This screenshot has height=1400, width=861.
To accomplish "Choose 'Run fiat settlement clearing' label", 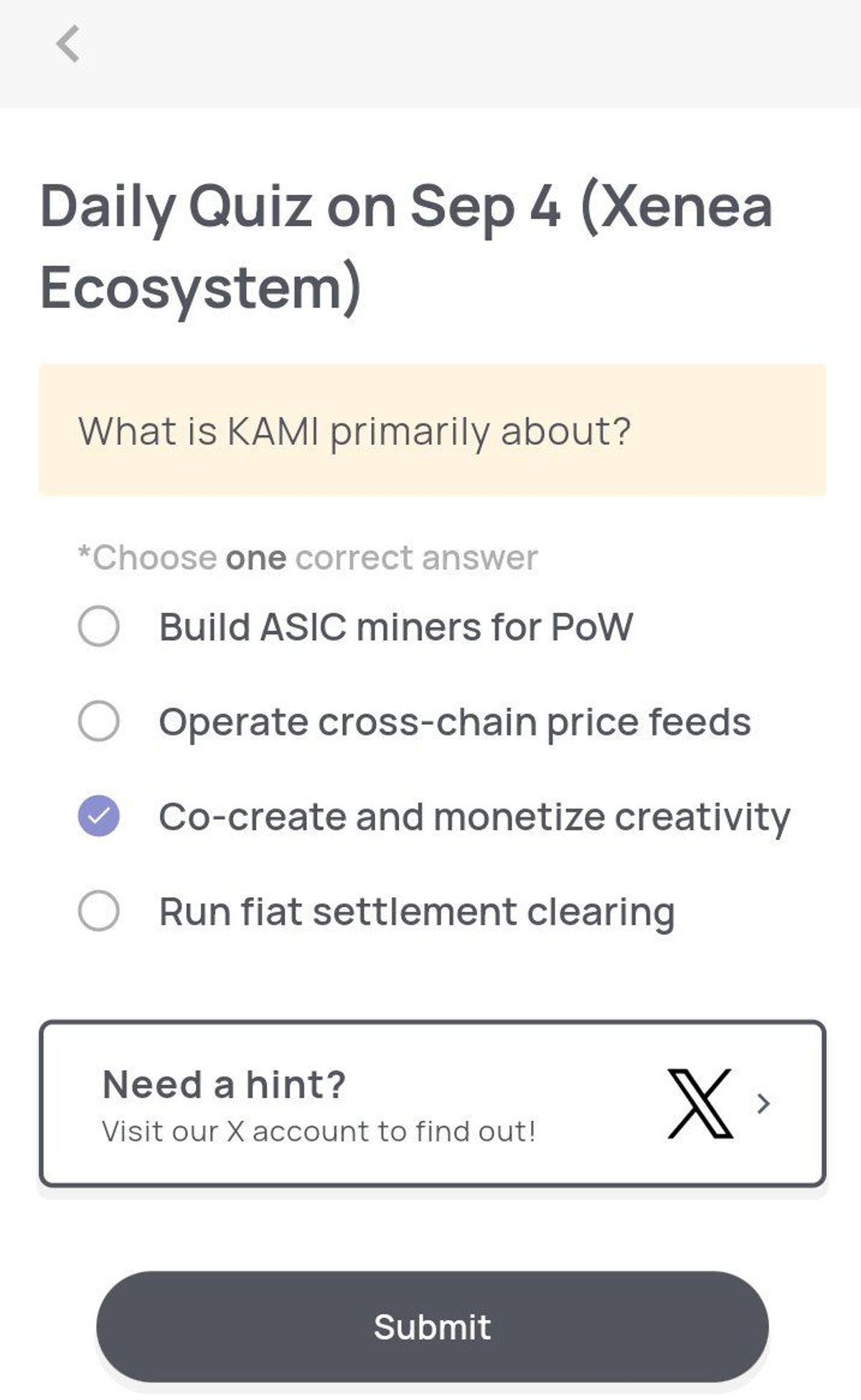I will 417,912.
